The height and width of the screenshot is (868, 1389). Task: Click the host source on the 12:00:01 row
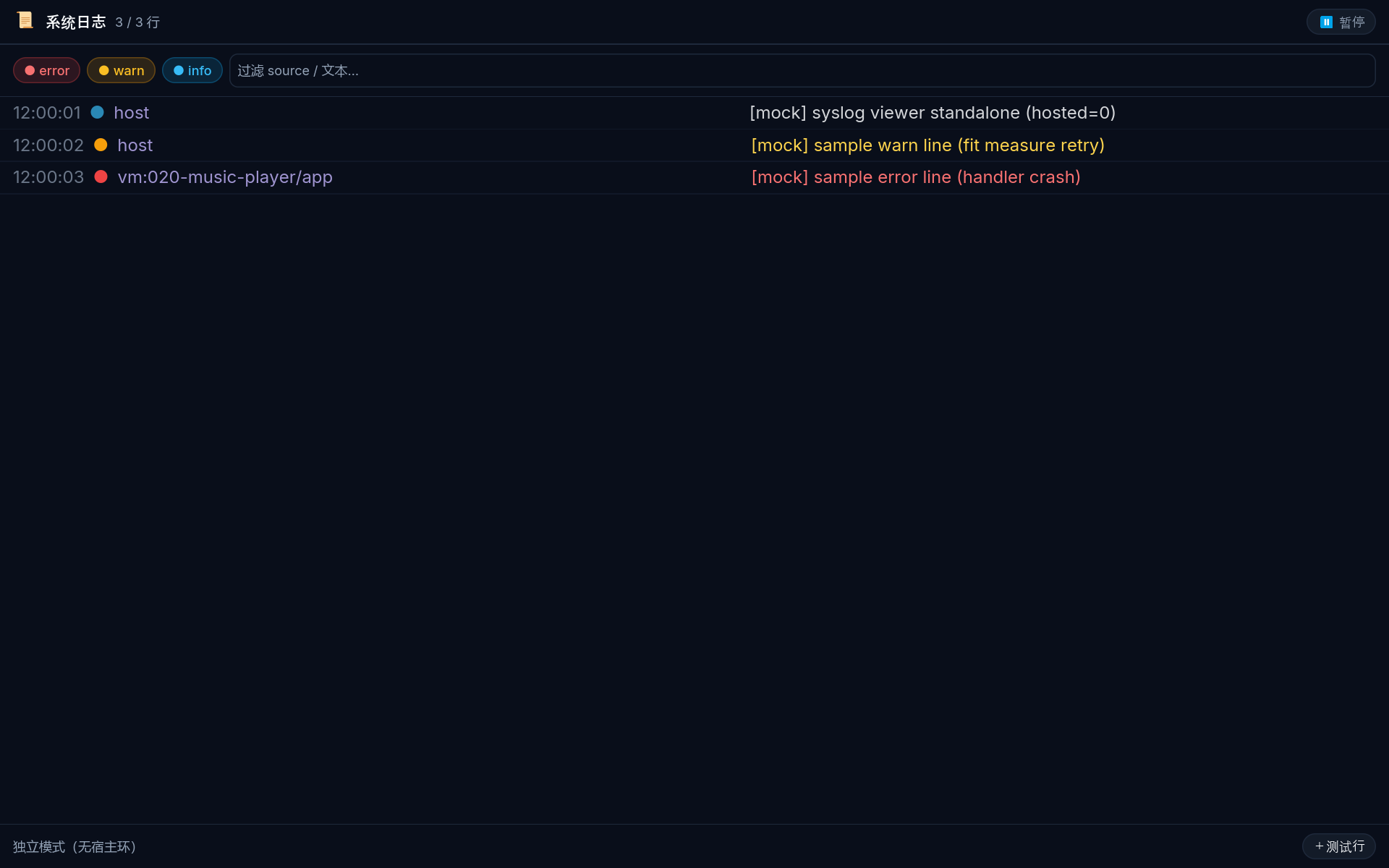(132, 113)
